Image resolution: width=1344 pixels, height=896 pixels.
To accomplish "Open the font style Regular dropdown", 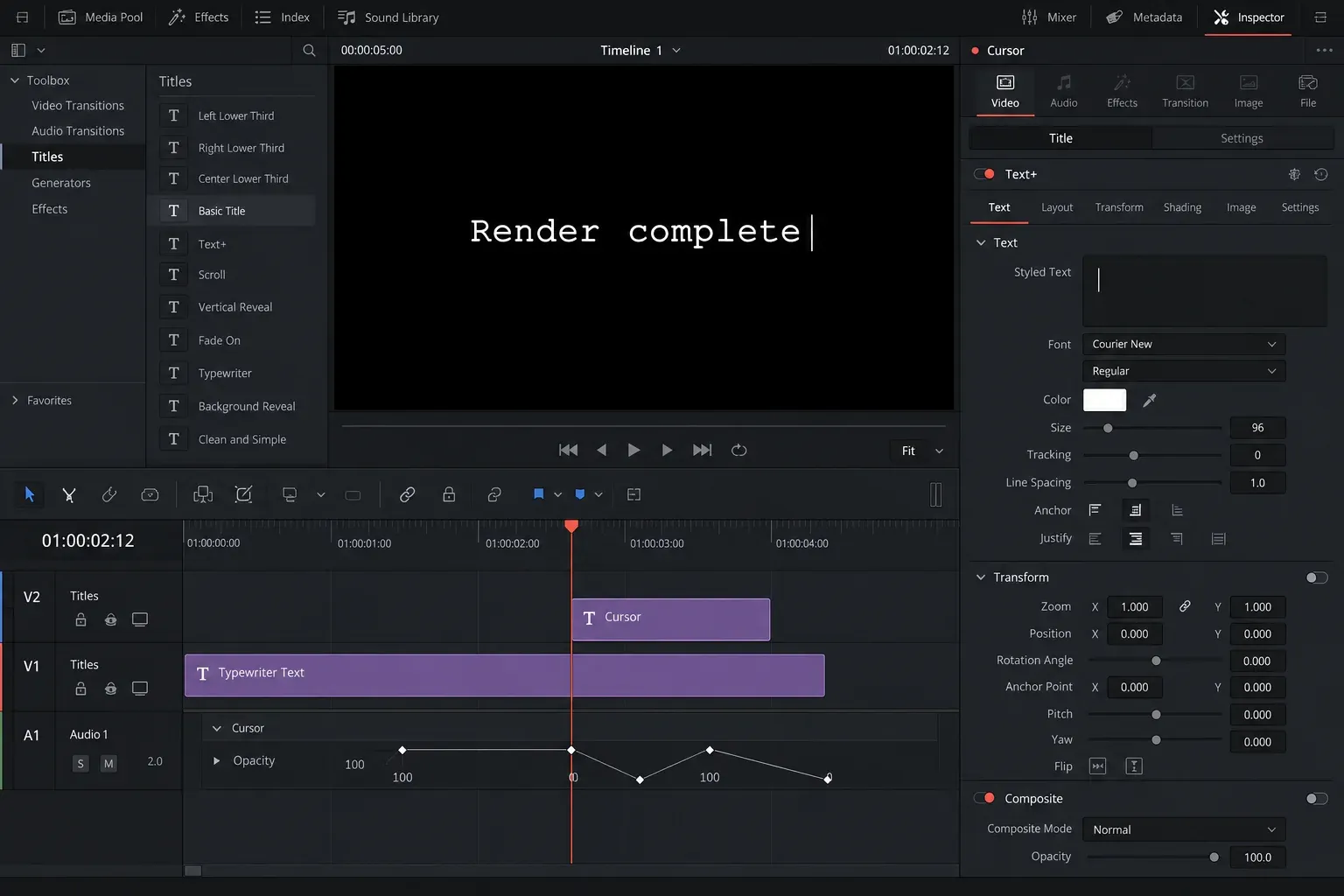I will (x=1184, y=371).
